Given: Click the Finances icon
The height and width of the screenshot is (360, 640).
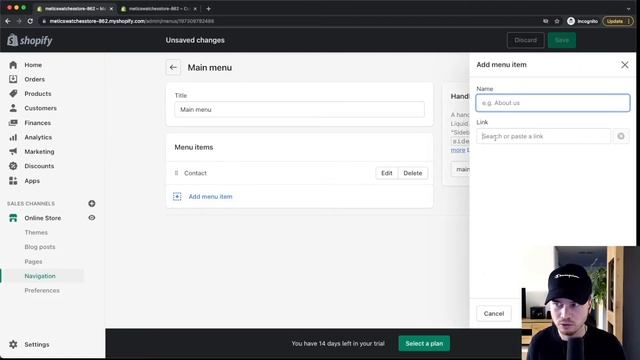Looking at the screenshot, I should pos(13,123).
